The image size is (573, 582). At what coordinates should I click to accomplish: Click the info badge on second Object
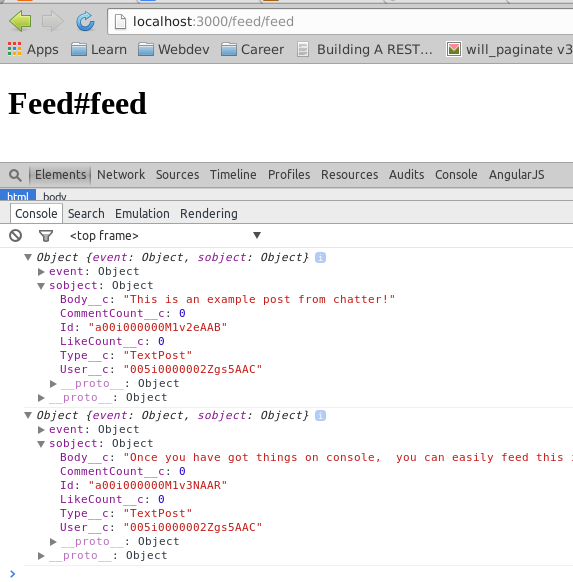coord(320,415)
